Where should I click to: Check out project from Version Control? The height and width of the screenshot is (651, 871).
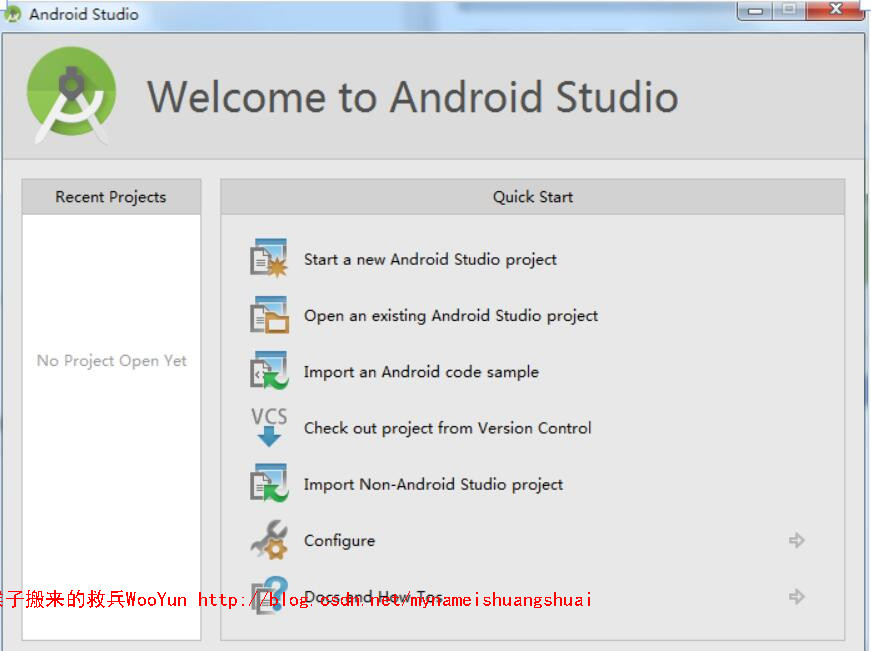[x=447, y=428]
